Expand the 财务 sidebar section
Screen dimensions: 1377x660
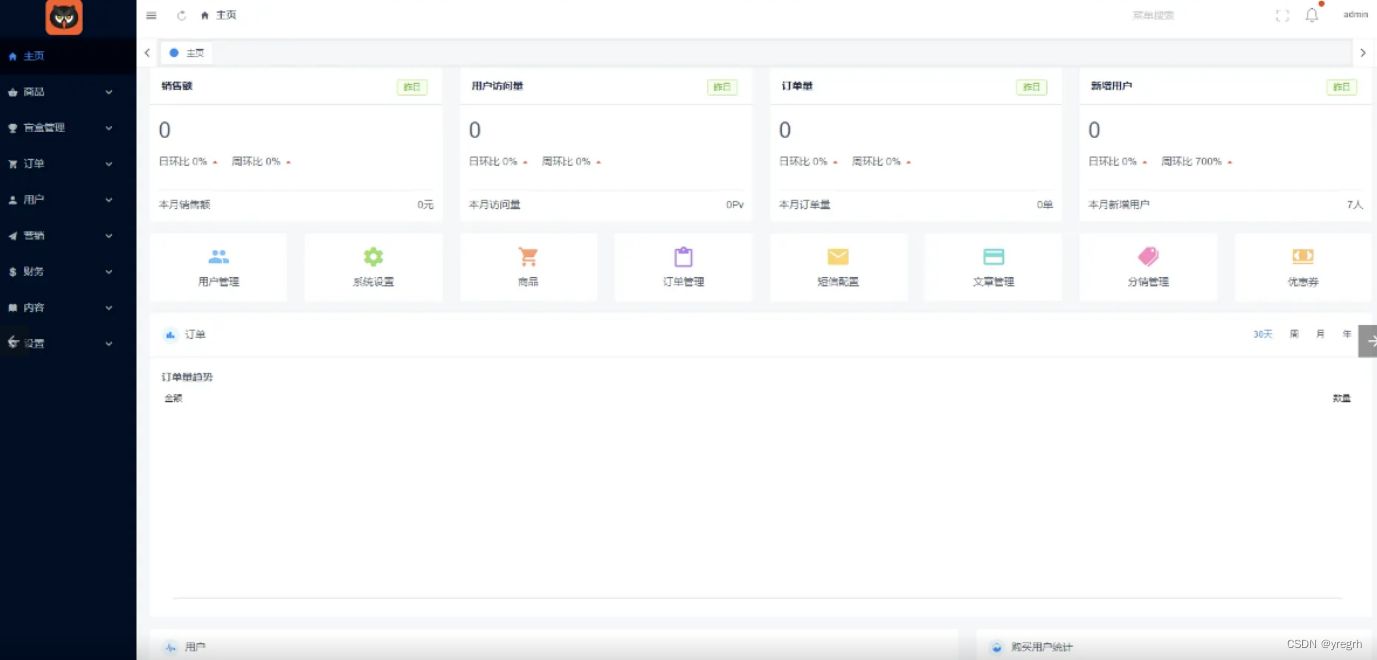(65, 271)
